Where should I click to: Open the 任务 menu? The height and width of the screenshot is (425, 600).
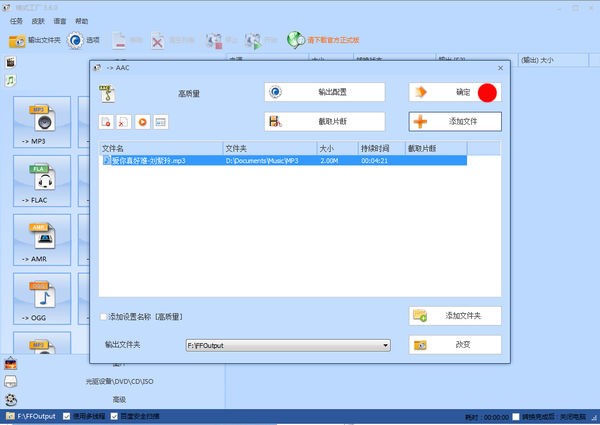16,21
